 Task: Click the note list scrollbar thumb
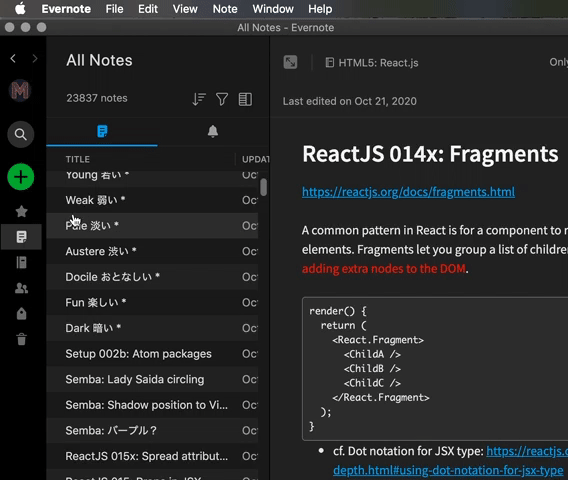(263, 187)
